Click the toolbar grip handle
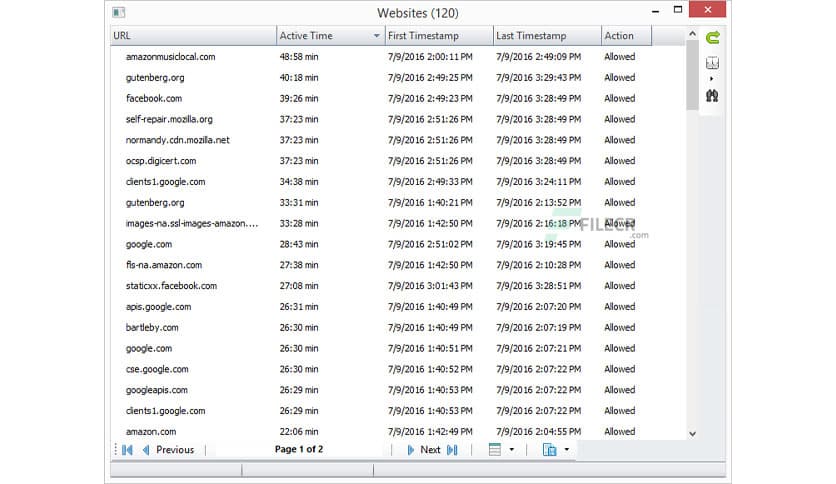 pos(115,449)
